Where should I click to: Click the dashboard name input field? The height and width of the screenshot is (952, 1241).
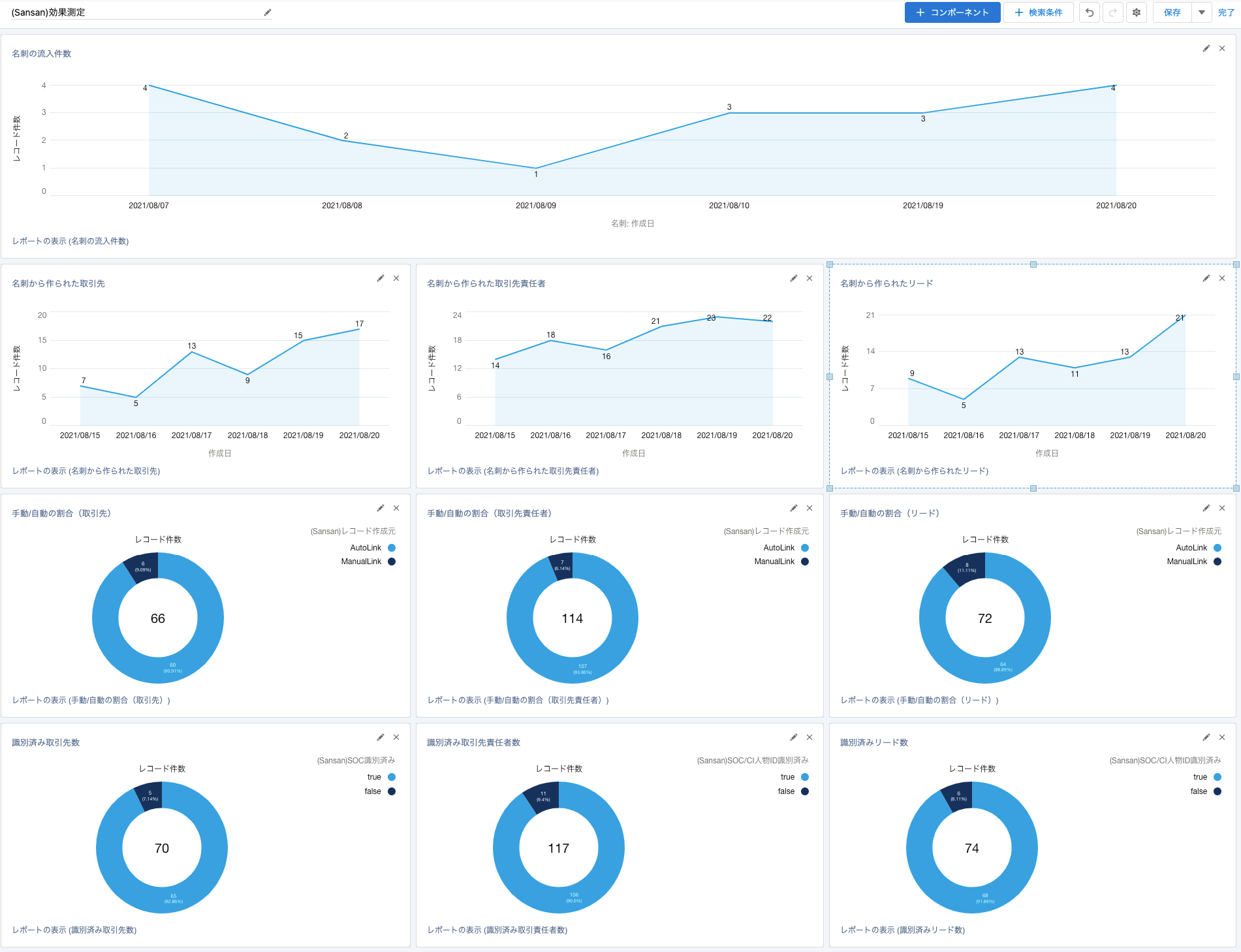(131, 12)
